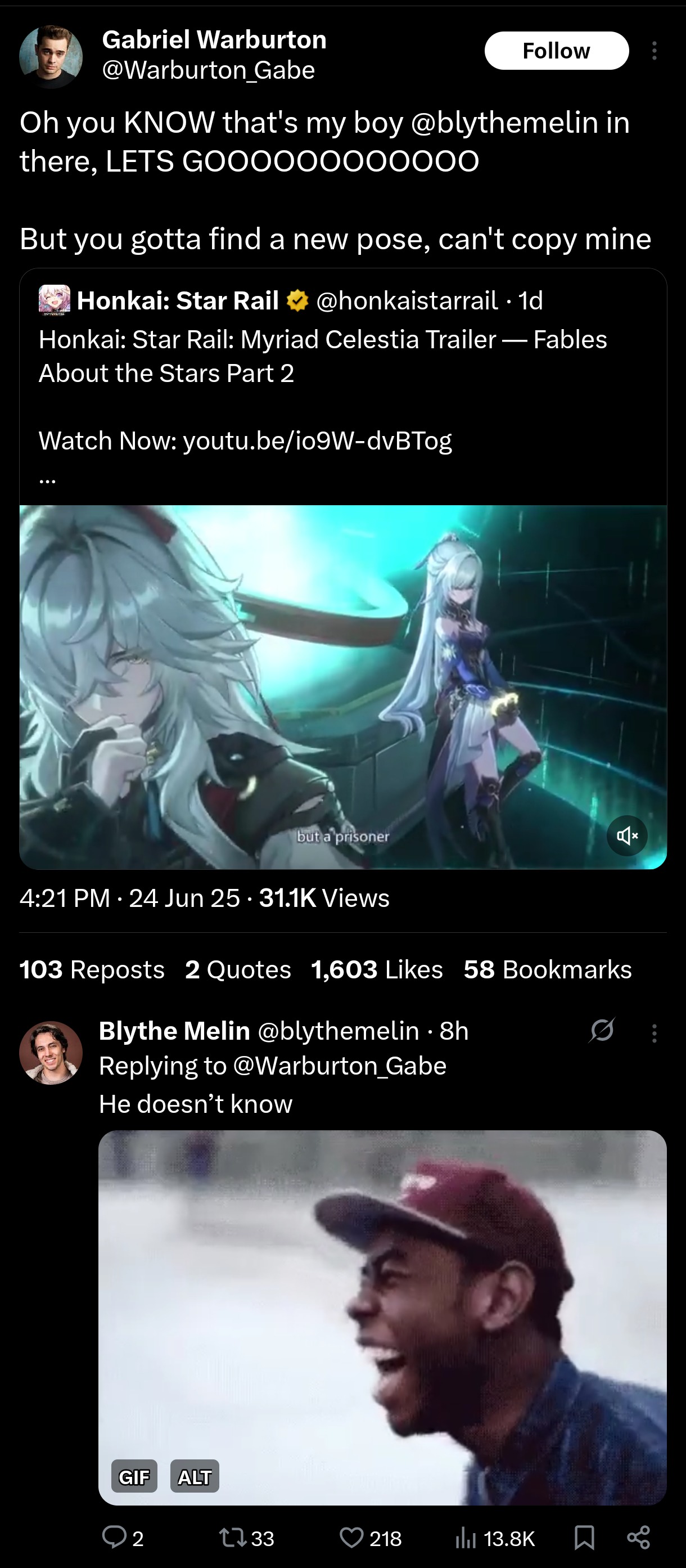Show the ALT text for the GIF
This screenshot has height=1568, width=686.
tap(195, 1477)
